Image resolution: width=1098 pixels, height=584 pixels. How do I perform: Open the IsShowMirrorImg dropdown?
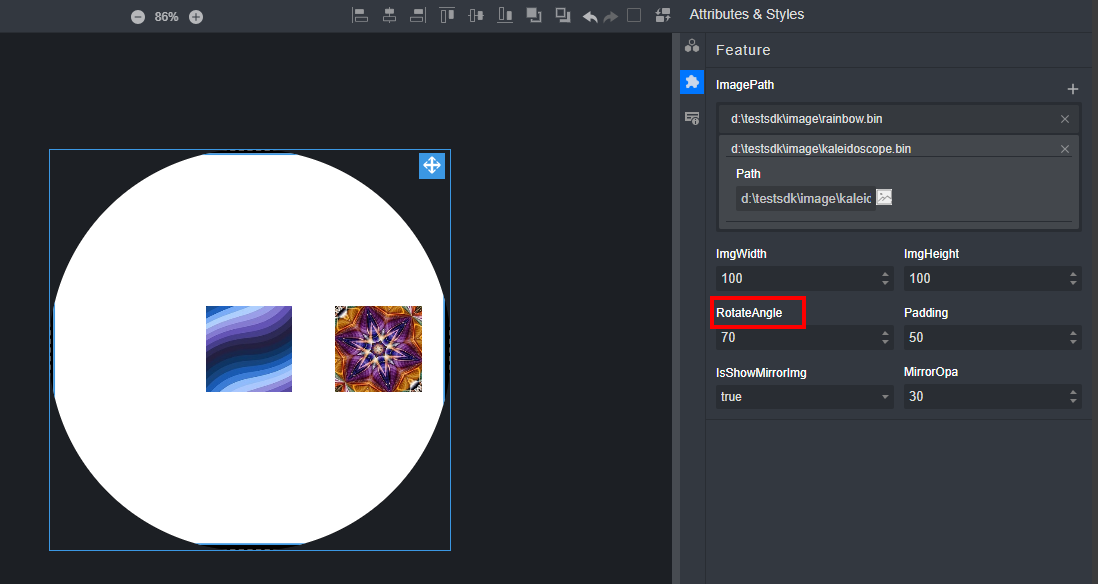(x=804, y=397)
